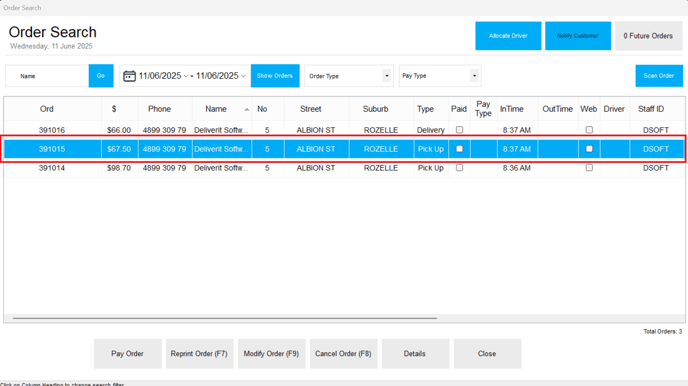
Task: Toggle Paid checkbox for order 391015
Action: coord(459,149)
